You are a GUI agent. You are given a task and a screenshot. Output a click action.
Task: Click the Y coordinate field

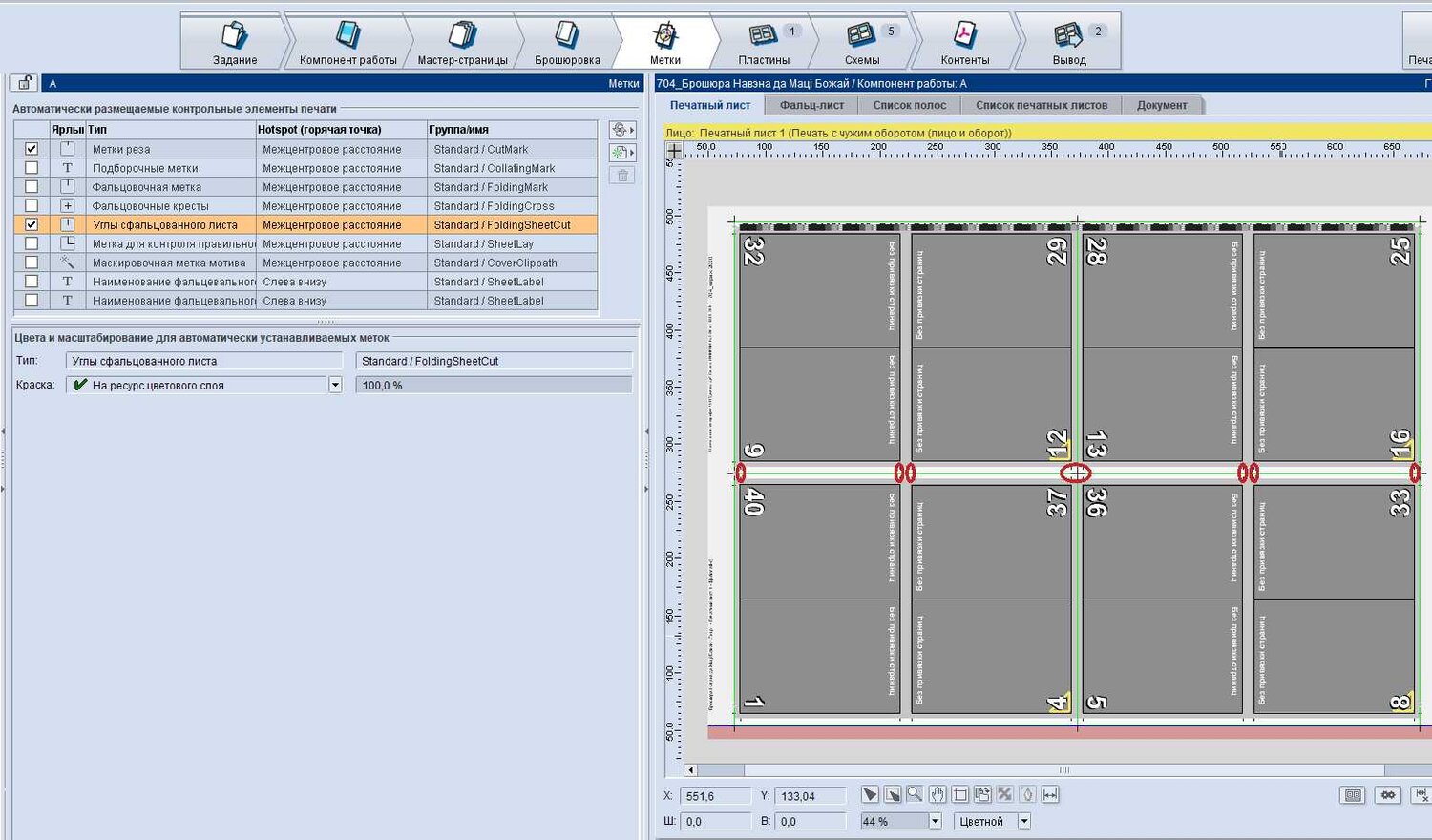coord(811,796)
